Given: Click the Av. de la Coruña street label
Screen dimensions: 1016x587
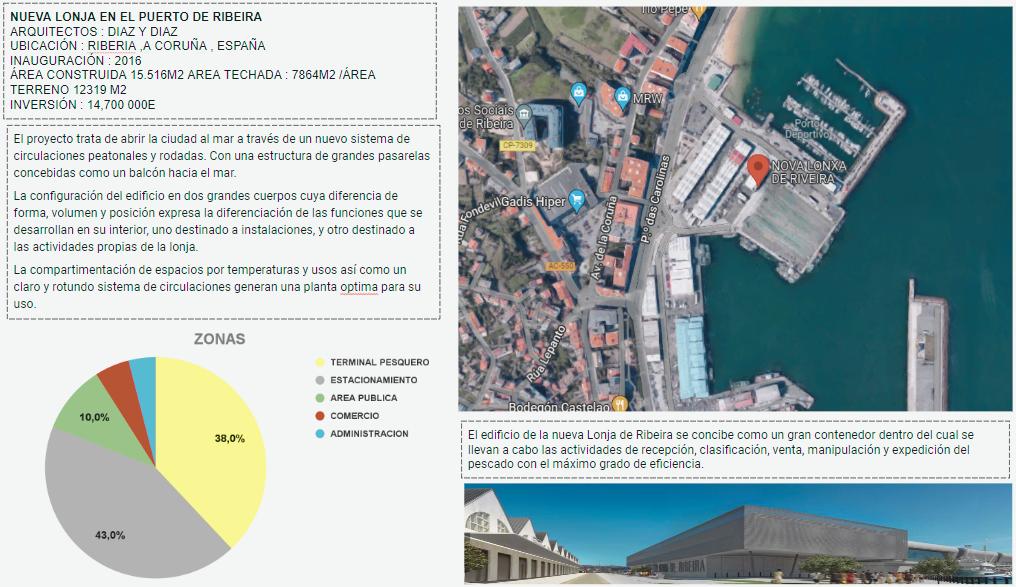Looking at the screenshot, I should (x=604, y=238).
